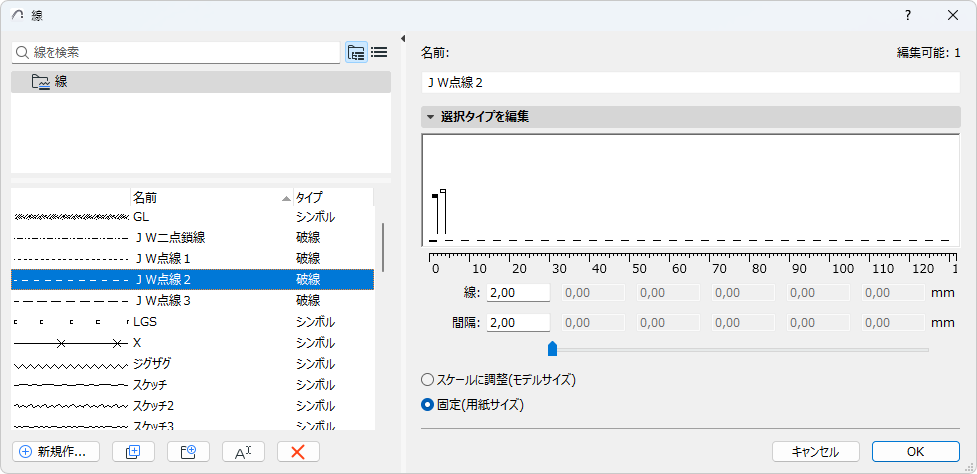Switch to flat list view icon
This screenshot has height=474, width=977.
coord(379,52)
